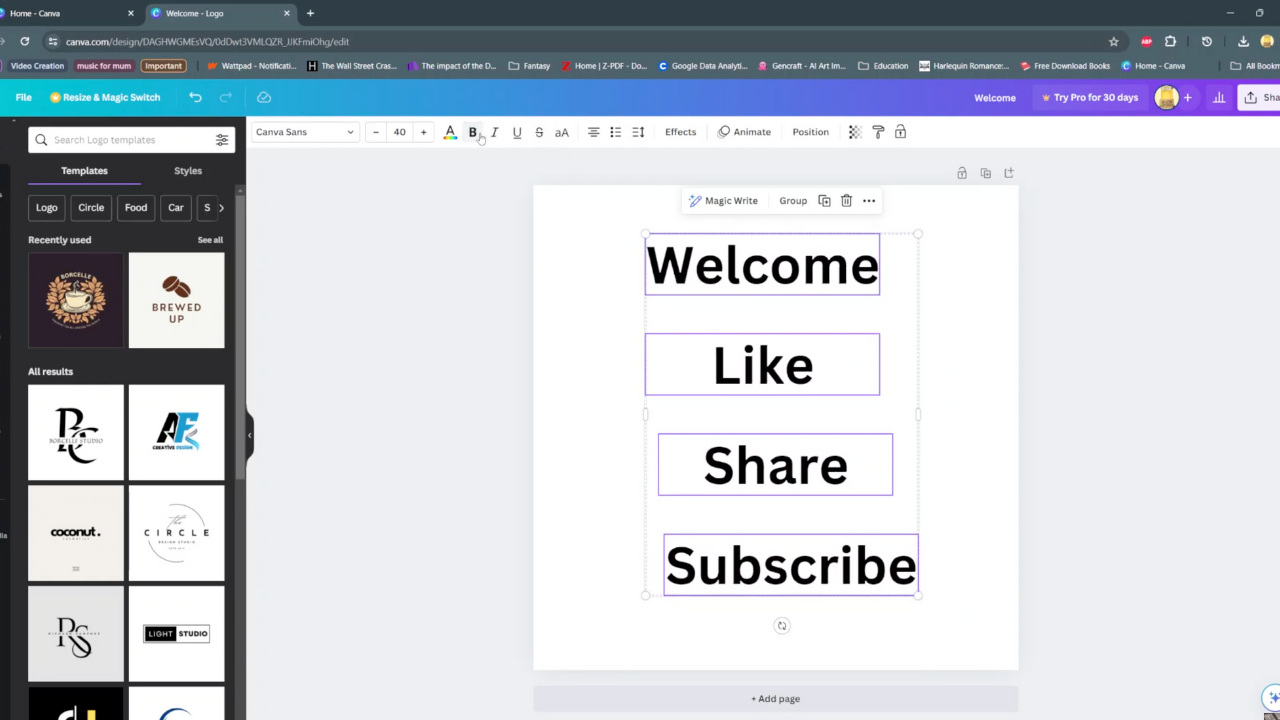Click the Welcome design title
The width and height of the screenshot is (1280, 720).
(x=995, y=97)
